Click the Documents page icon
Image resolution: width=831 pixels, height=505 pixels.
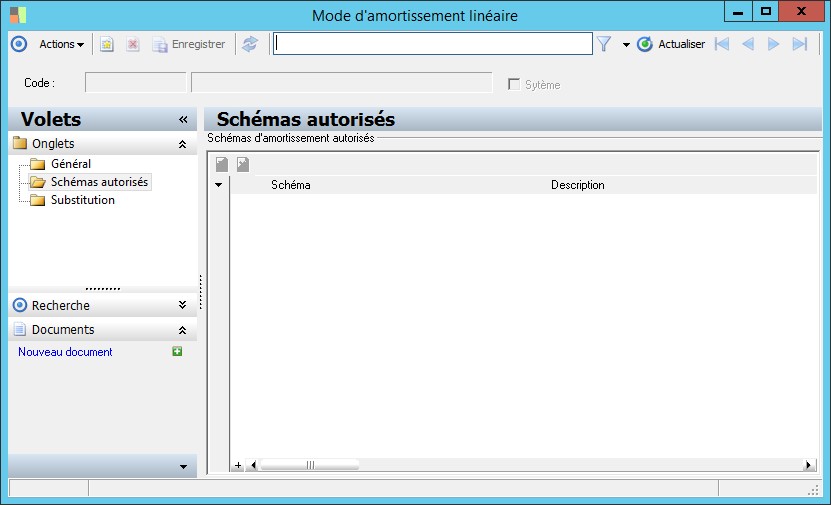20,329
